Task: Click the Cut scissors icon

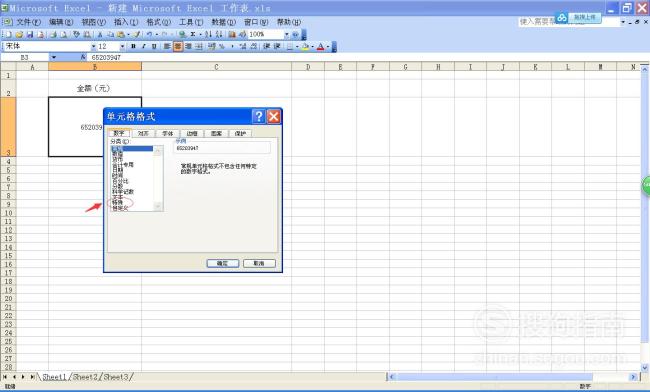Action: (100, 34)
